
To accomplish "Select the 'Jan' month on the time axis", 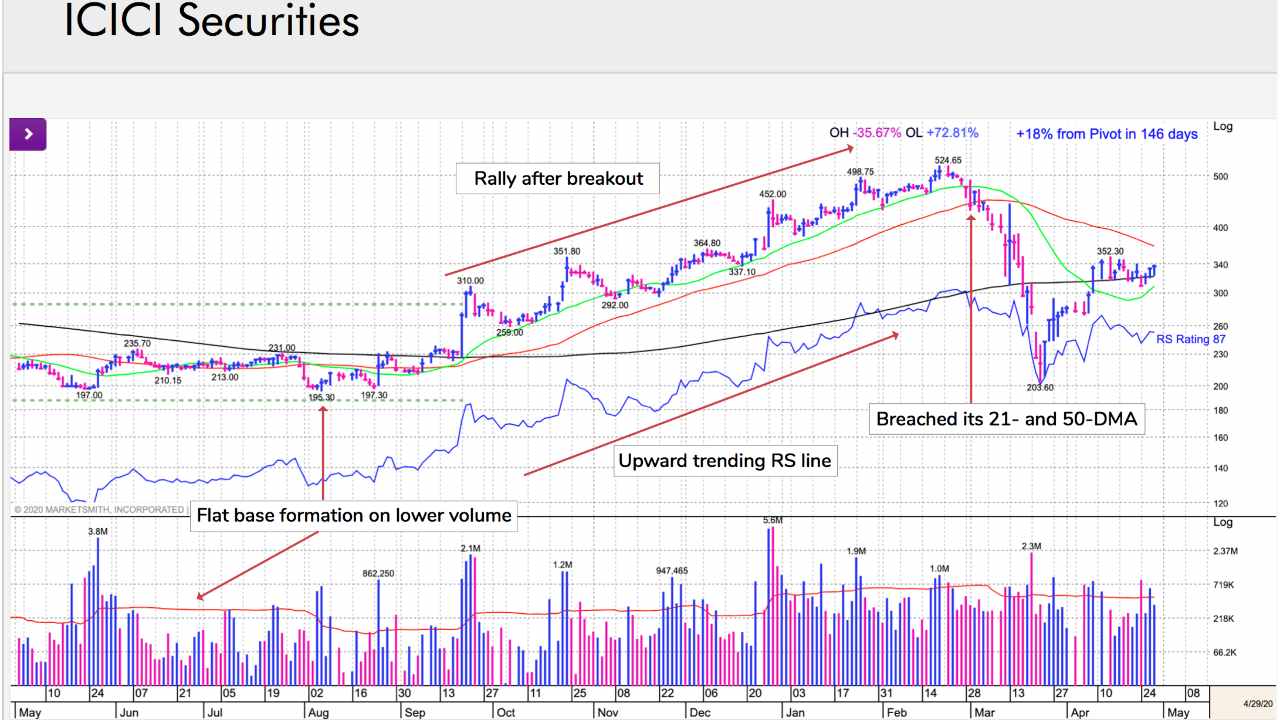I will pos(794,712).
